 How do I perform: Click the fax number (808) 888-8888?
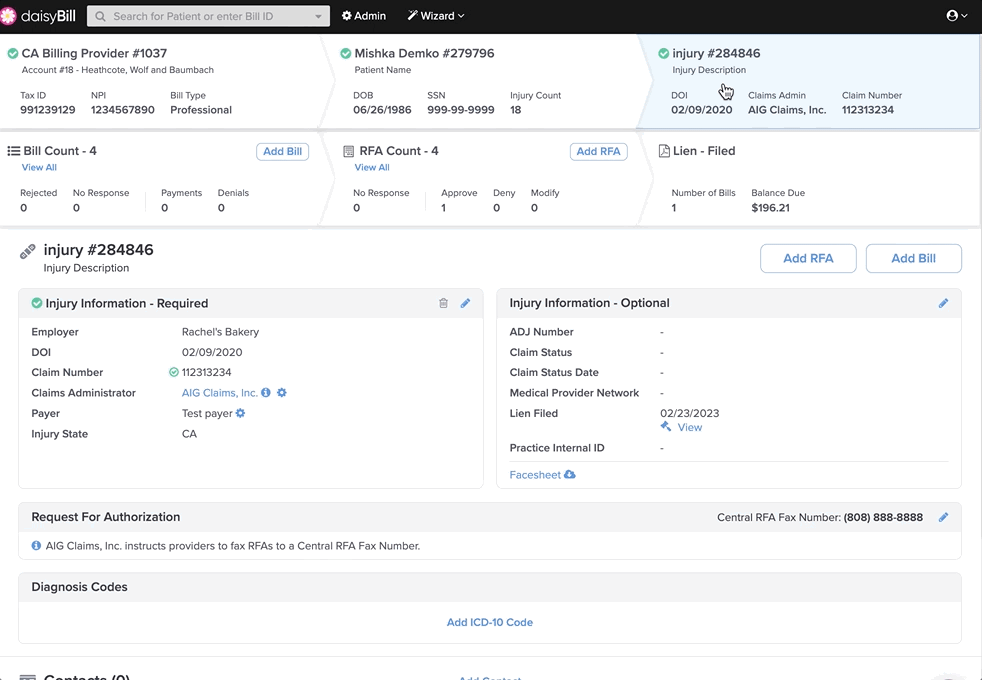(x=883, y=517)
